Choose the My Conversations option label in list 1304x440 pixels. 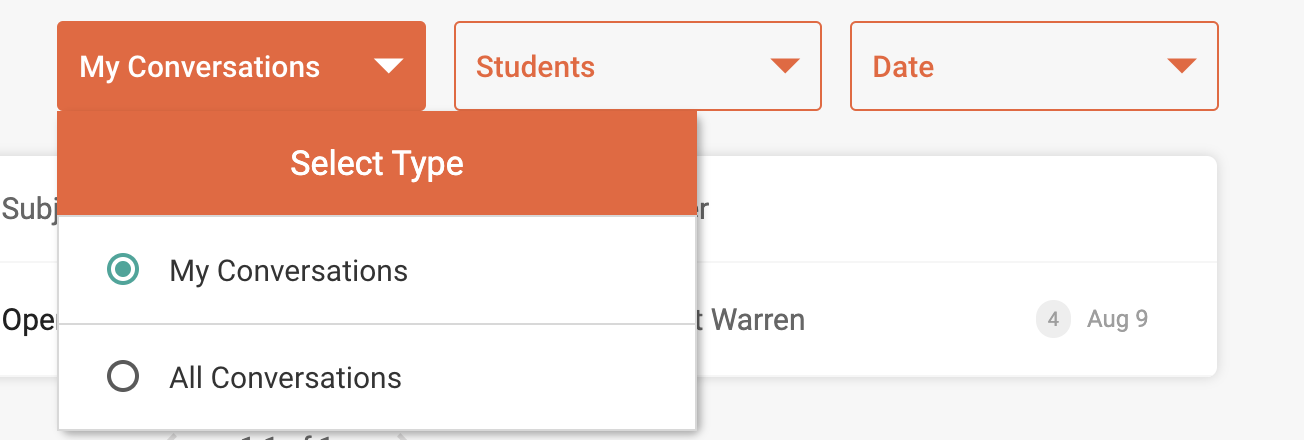pos(289,271)
